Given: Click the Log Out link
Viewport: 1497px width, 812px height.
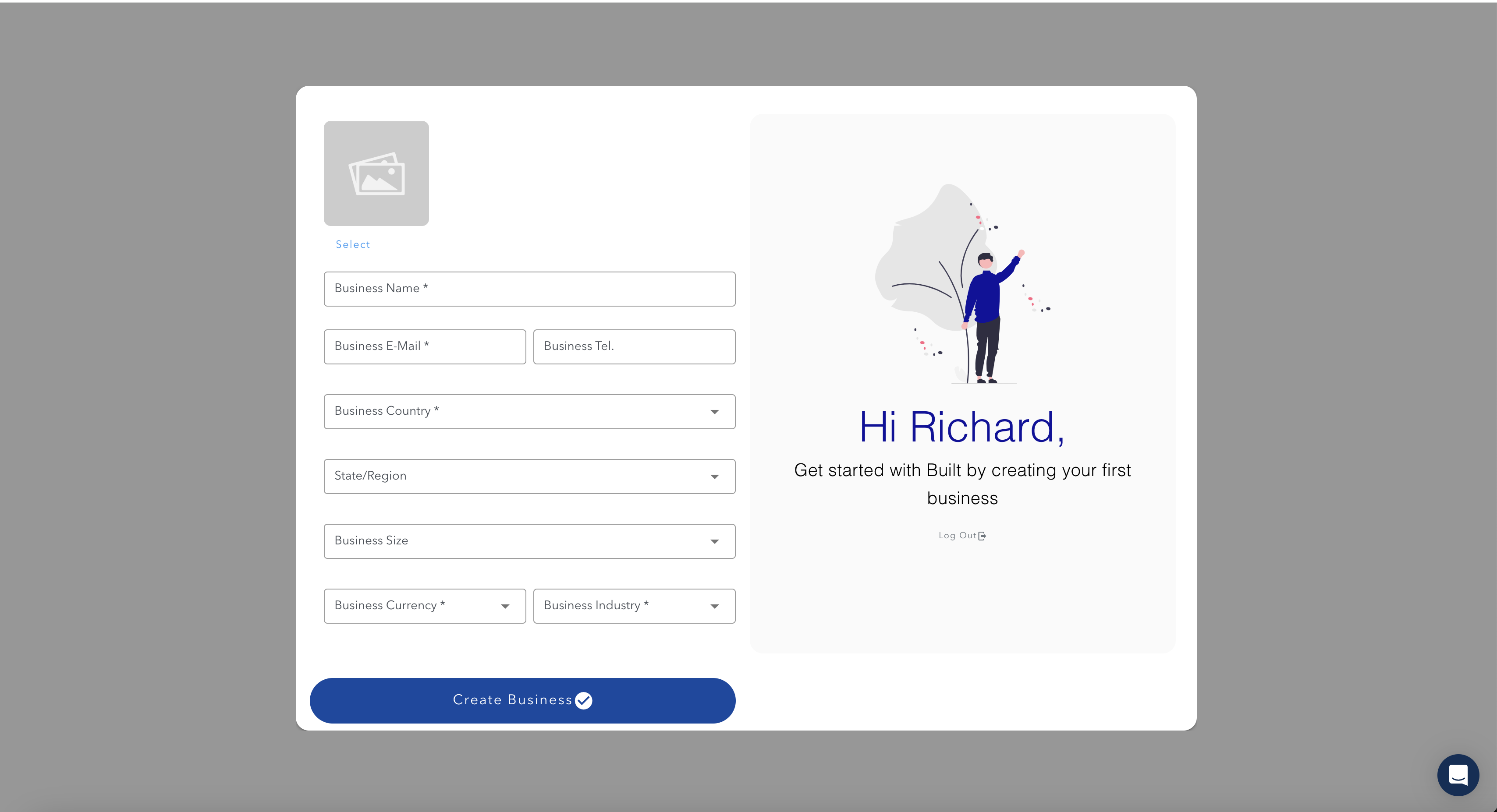Looking at the screenshot, I should tap(957, 536).
